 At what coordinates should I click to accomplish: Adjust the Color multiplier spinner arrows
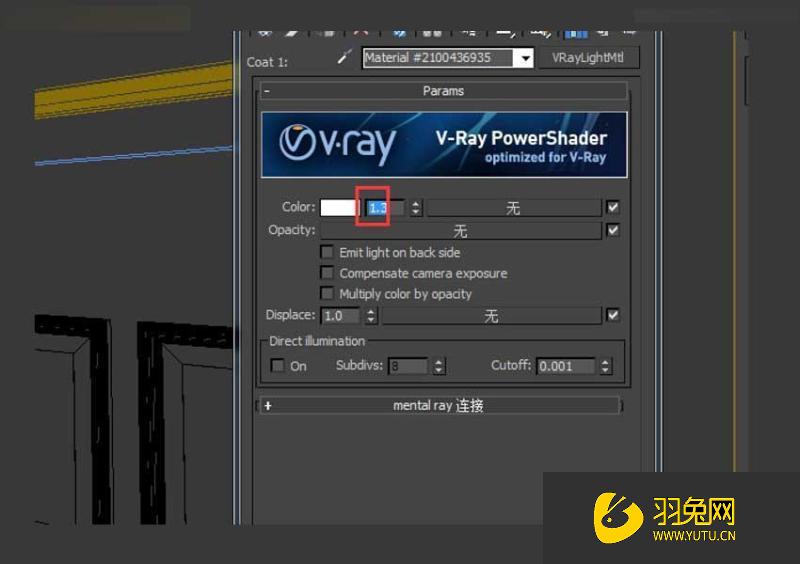(416, 208)
